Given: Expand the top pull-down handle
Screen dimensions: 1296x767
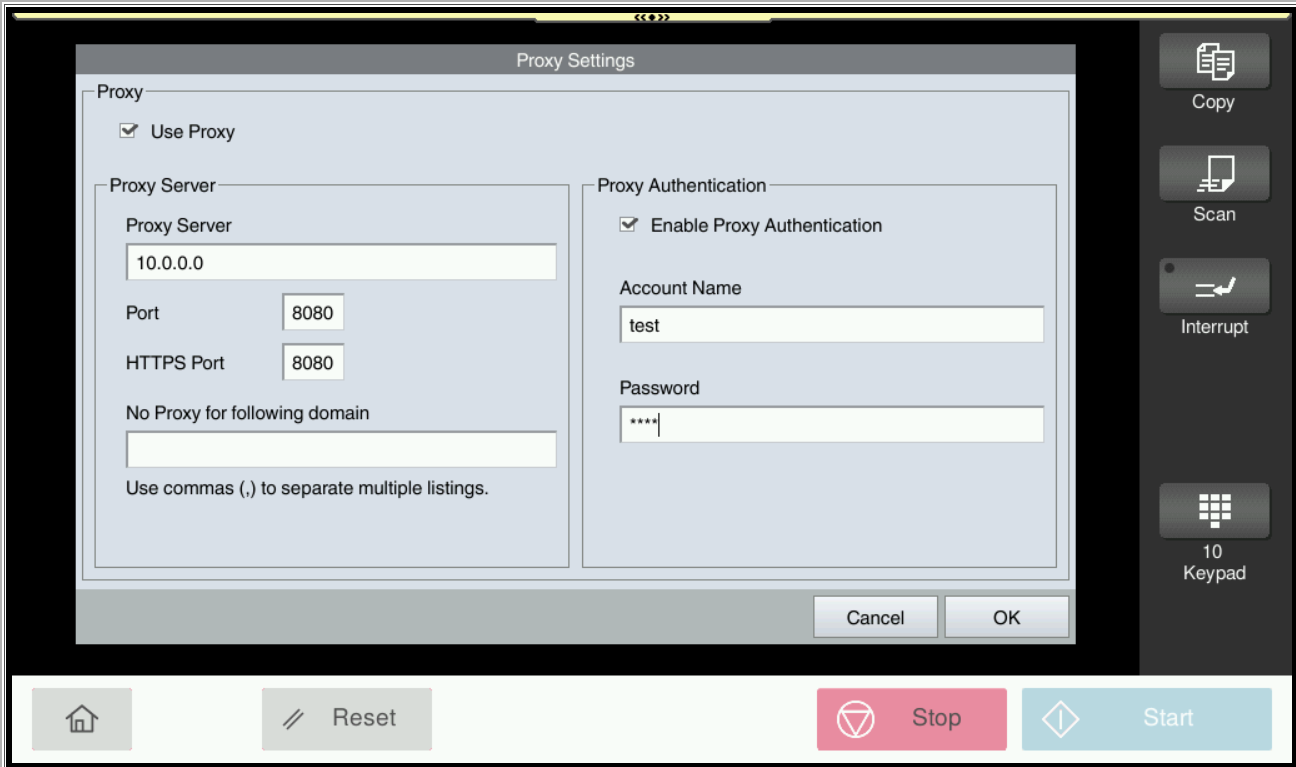Looking at the screenshot, I should pos(651,17).
